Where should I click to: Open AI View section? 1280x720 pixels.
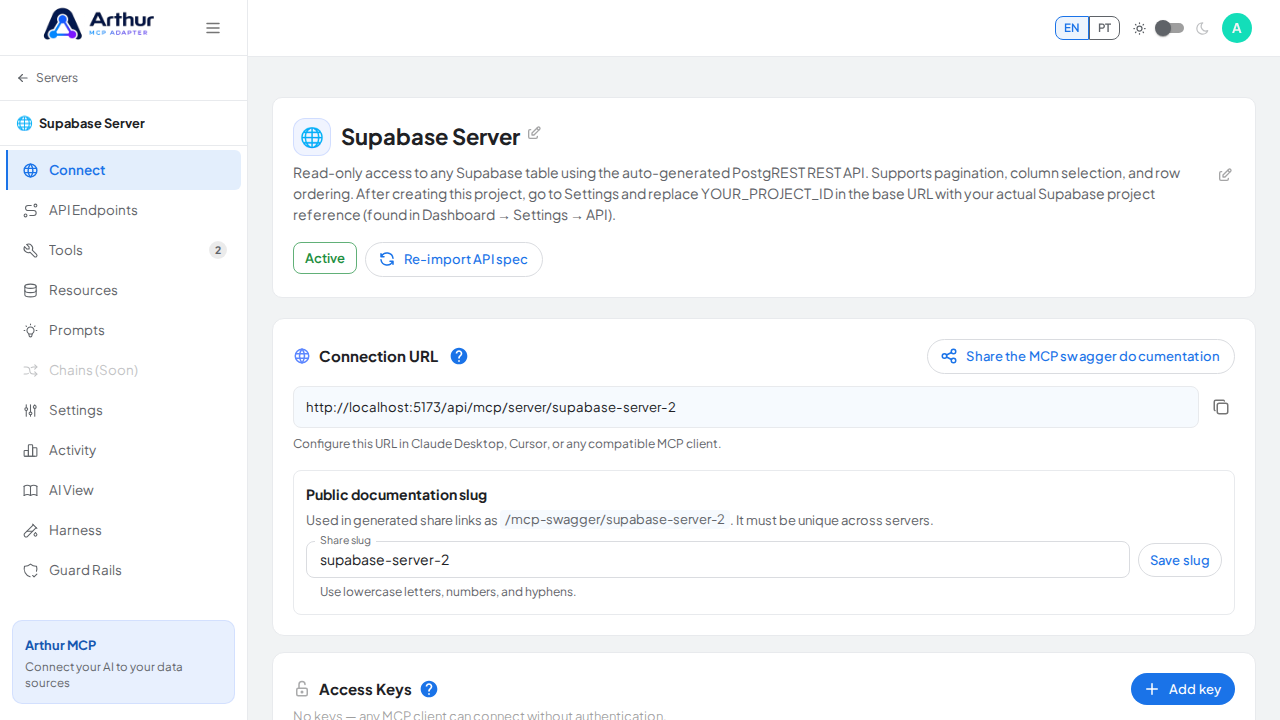(x=123, y=490)
